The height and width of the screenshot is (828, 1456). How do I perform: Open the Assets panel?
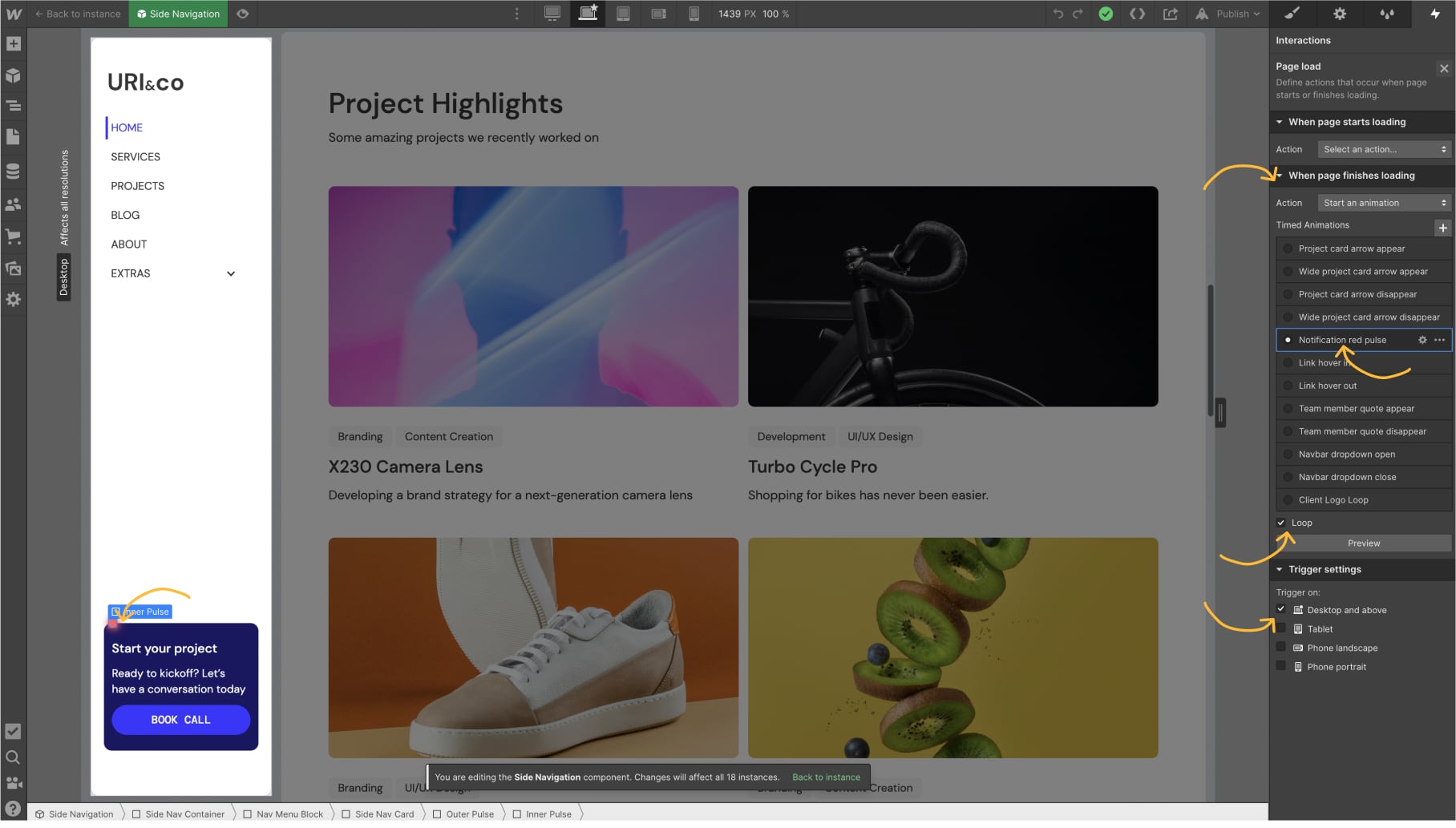[x=14, y=269]
